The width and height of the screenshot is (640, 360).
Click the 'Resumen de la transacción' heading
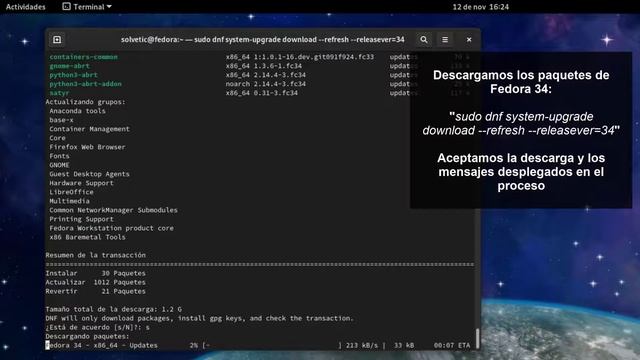(96, 255)
